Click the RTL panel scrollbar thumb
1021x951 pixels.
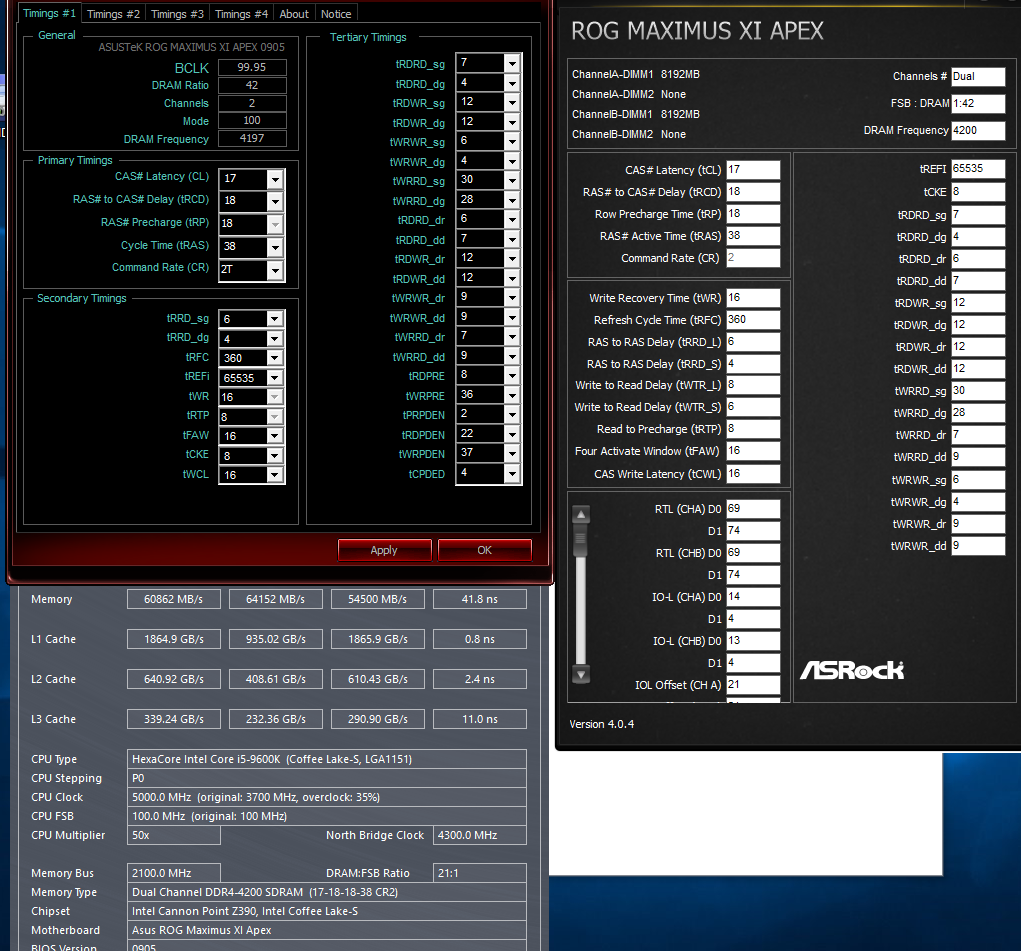coord(581,540)
